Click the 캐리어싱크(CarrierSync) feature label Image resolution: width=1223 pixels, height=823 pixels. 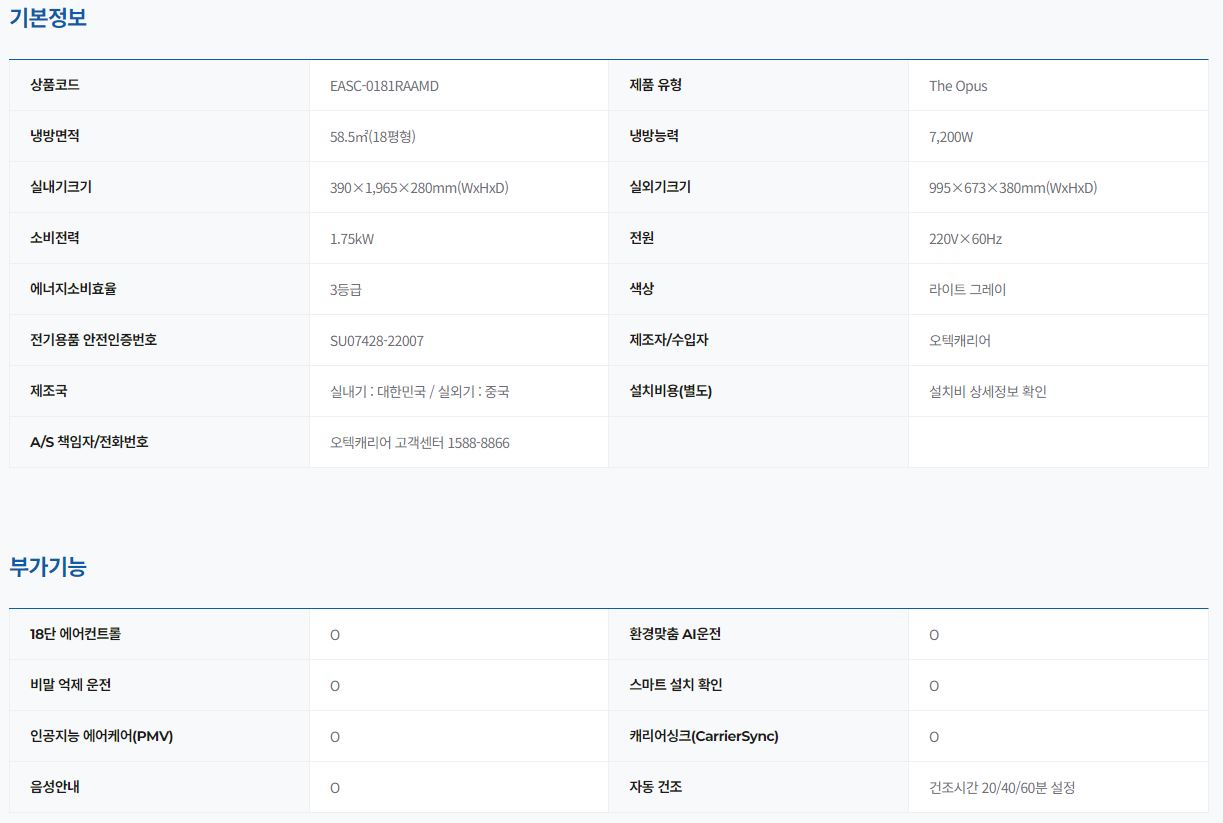pyautogui.click(x=703, y=736)
